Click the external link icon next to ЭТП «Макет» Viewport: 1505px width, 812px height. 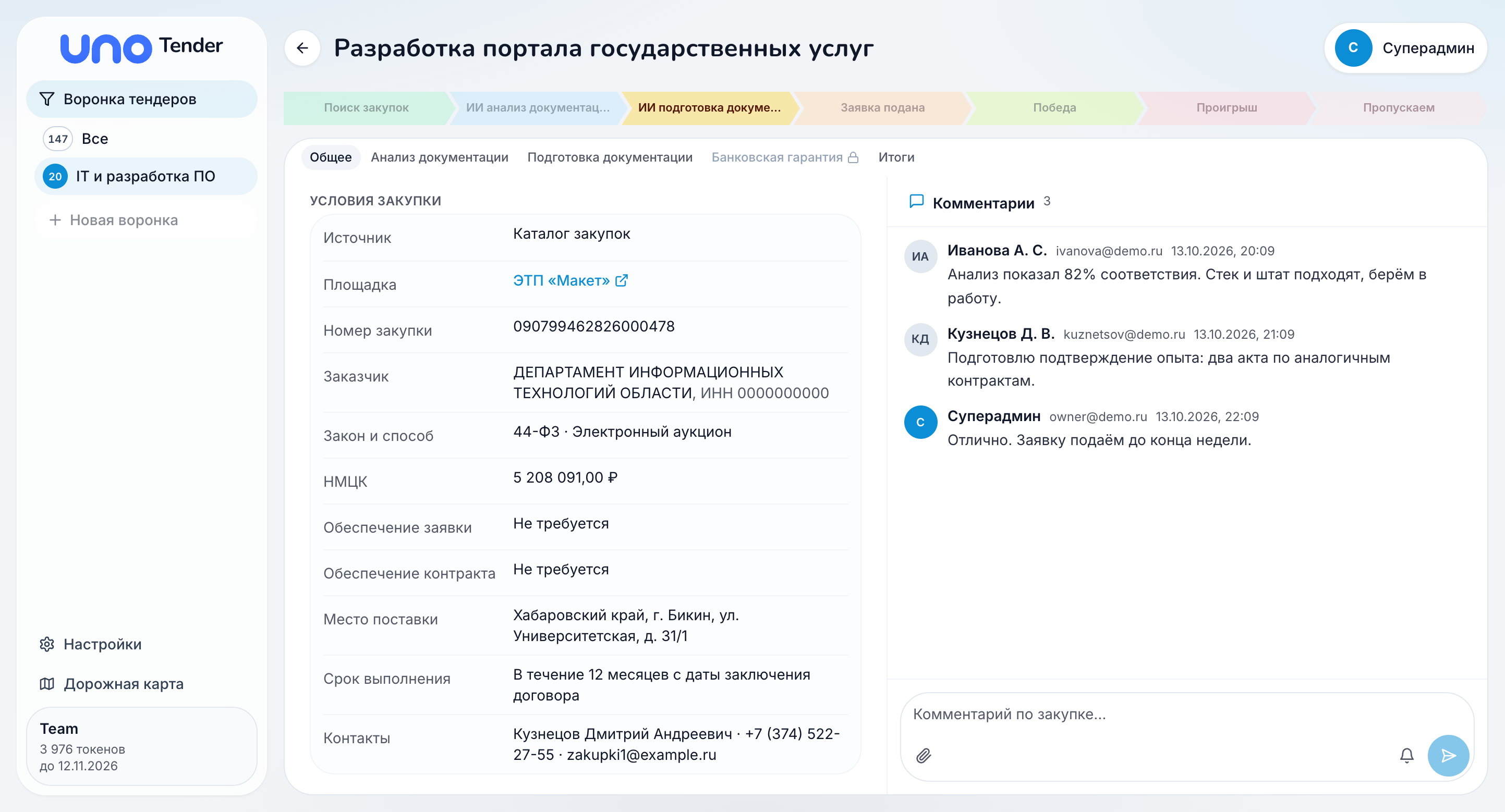[x=622, y=281]
